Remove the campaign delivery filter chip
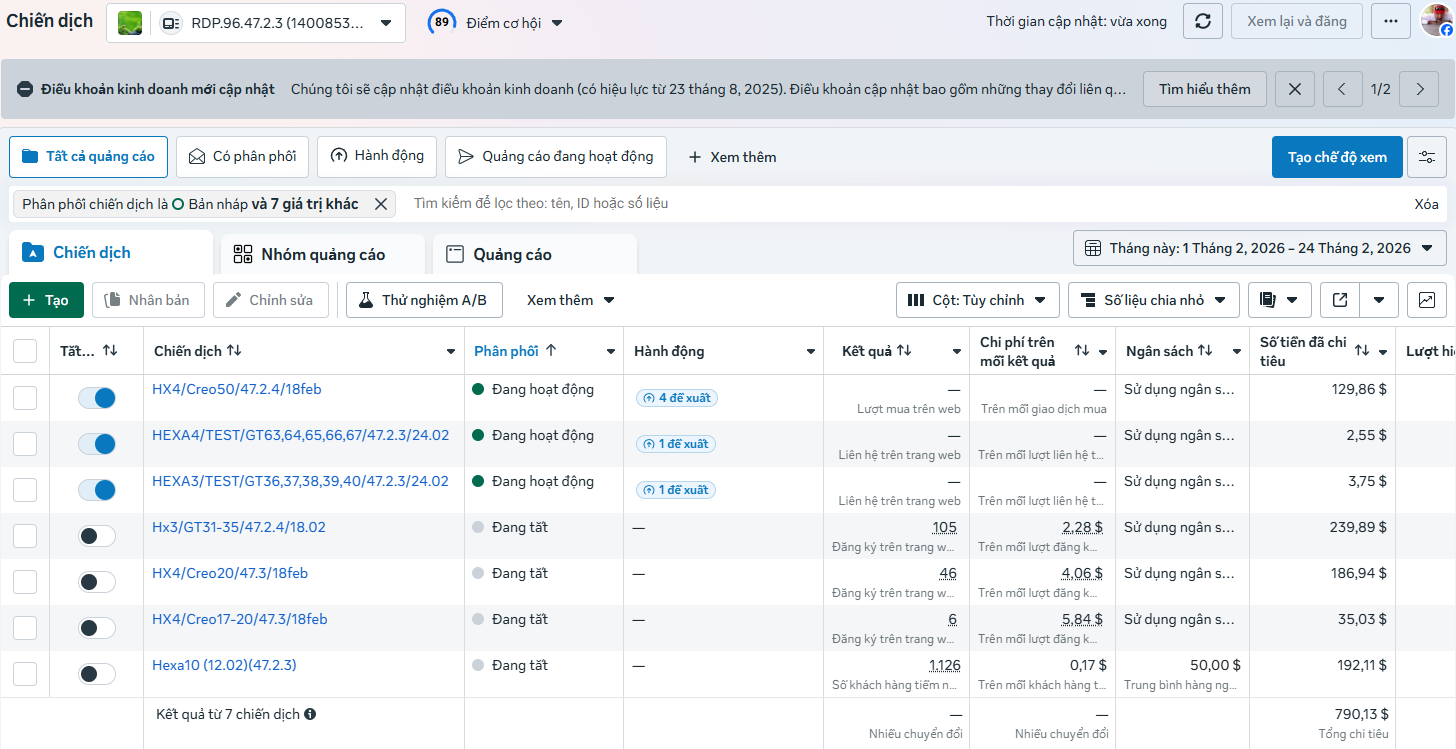This screenshot has height=749, width=1456. tap(380, 204)
